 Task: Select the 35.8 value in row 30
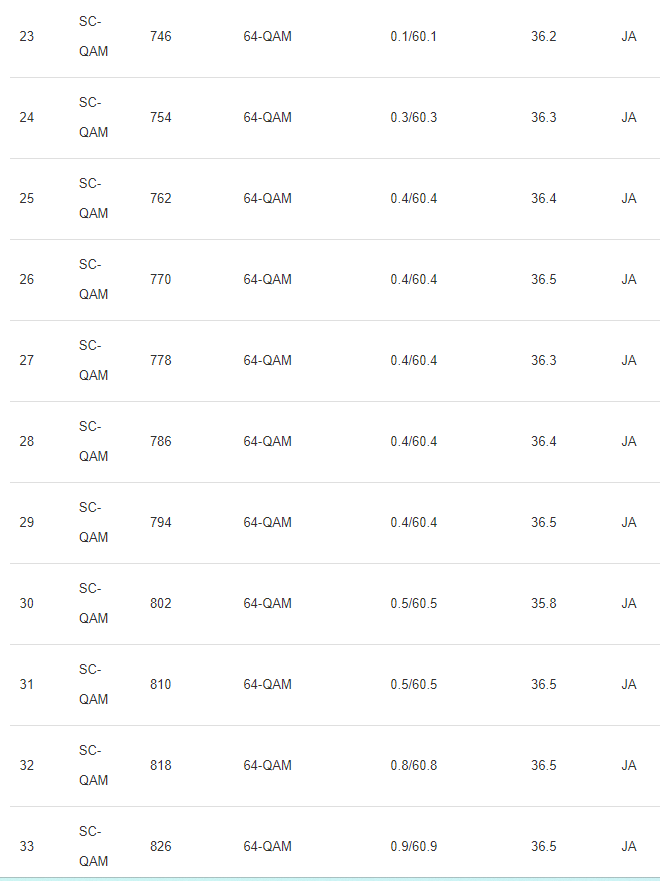(x=544, y=603)
